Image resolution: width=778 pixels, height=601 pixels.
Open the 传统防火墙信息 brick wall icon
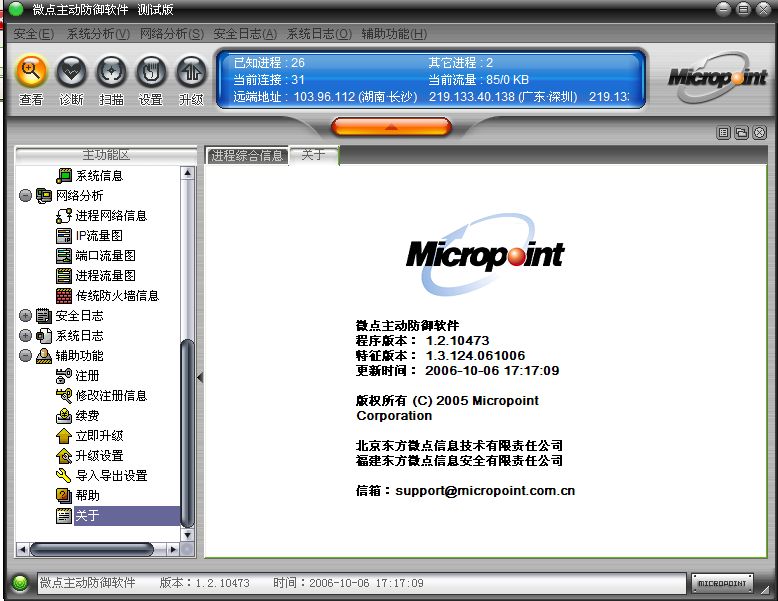pos(64,296)
